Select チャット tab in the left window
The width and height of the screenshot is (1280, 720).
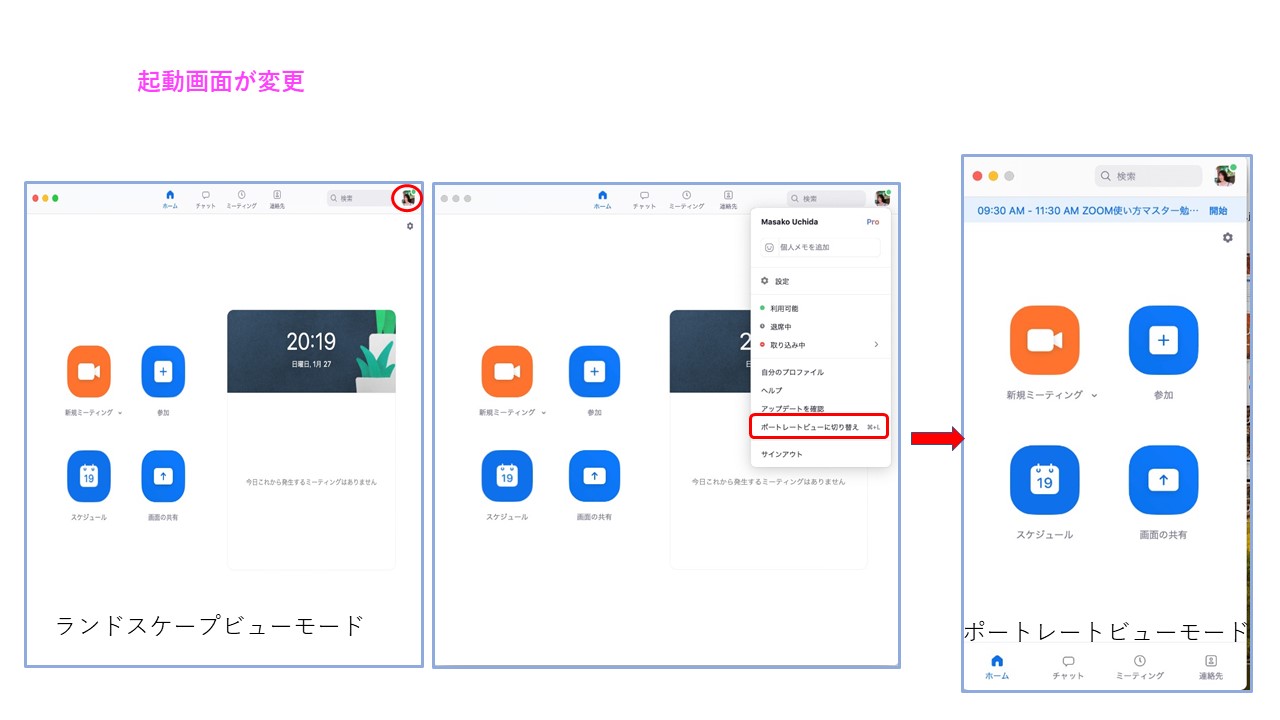[205, 199]
